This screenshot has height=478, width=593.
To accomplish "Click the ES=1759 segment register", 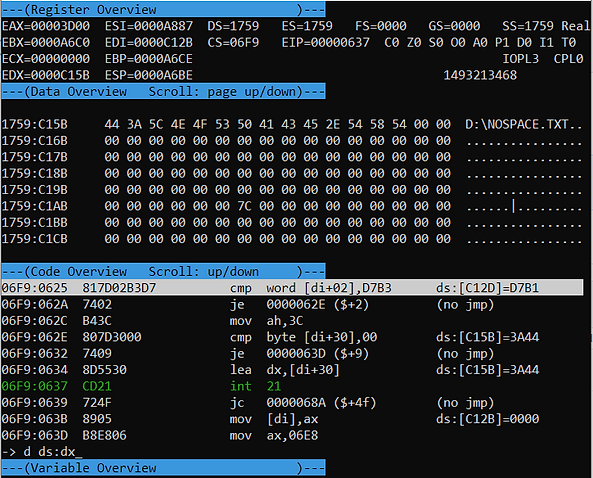I will click(x=307, y=26).
